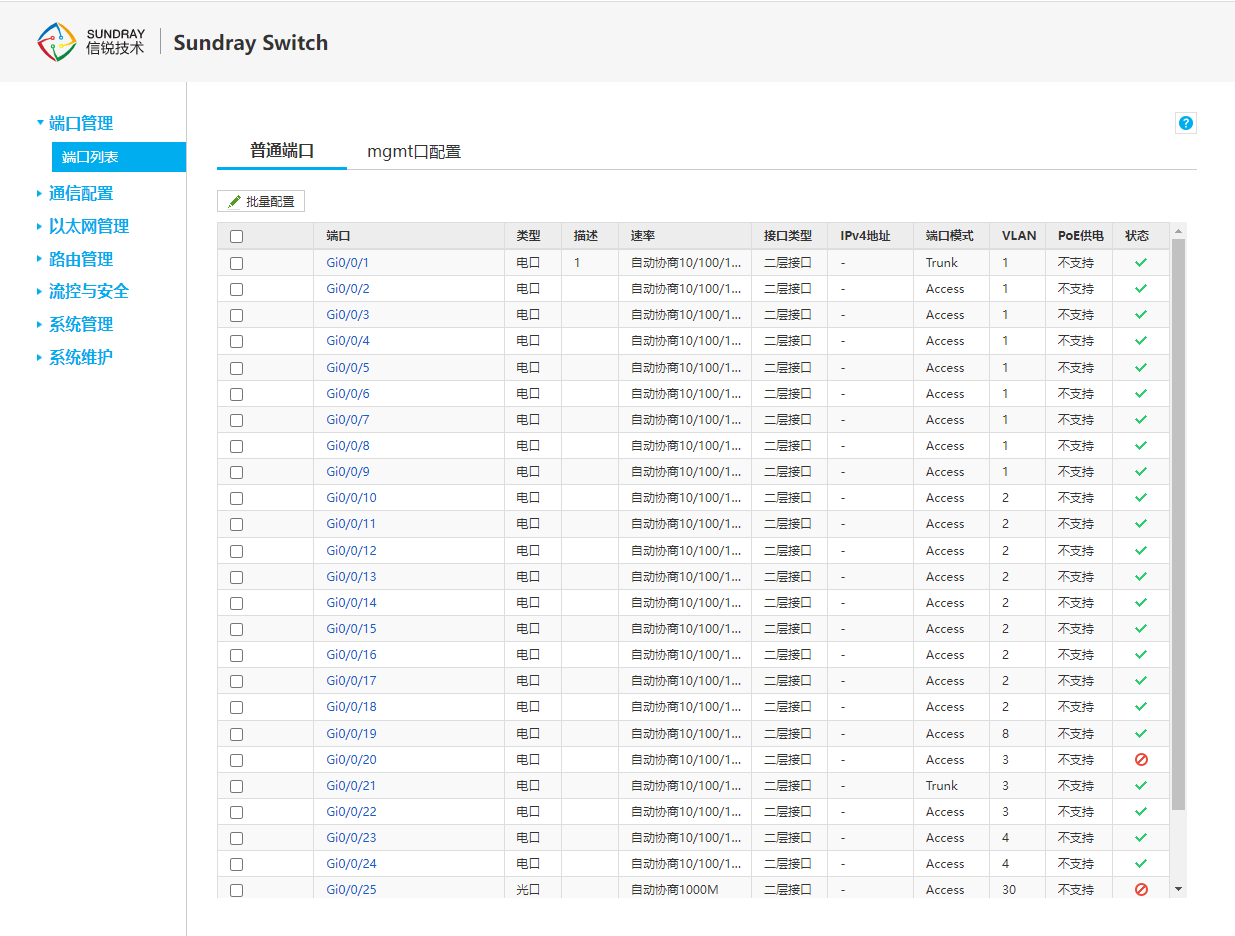
Task: Click the red disabled status icon for Gi0/0/25
Action: click(1141, 890)
